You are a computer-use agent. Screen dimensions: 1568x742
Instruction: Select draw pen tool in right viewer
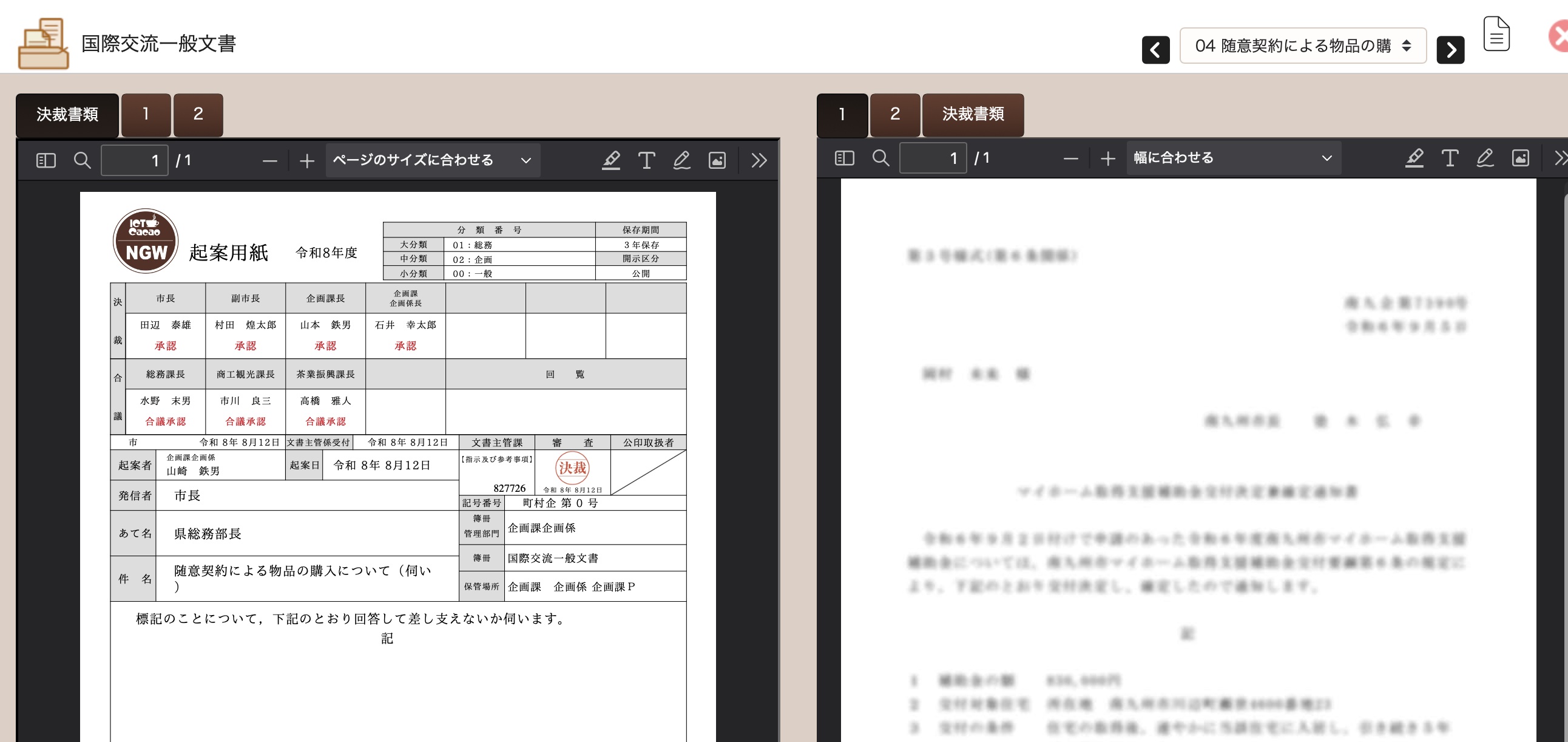click(1485, 158)
